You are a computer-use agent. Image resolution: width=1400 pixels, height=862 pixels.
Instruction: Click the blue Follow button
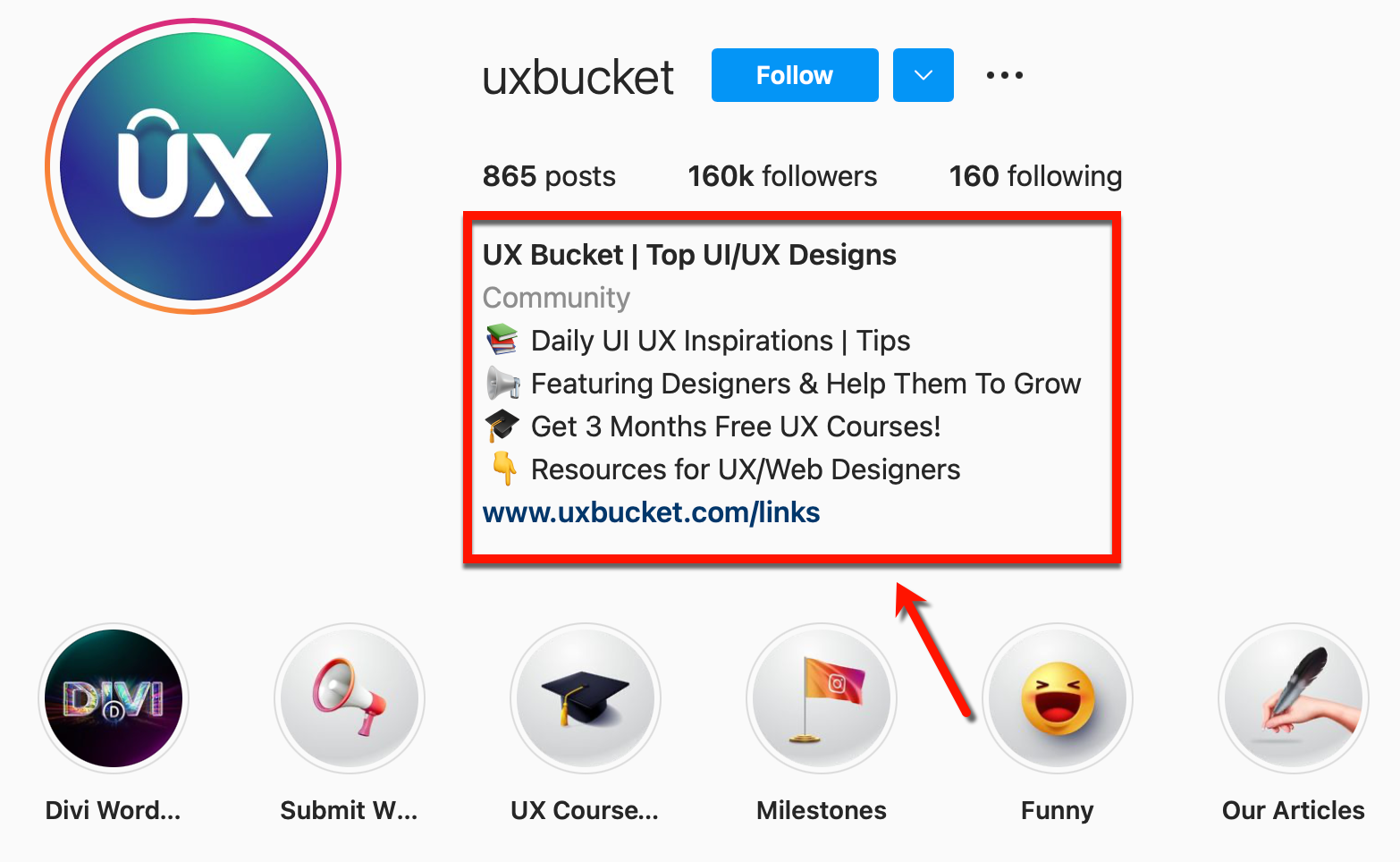coord(795,75)
